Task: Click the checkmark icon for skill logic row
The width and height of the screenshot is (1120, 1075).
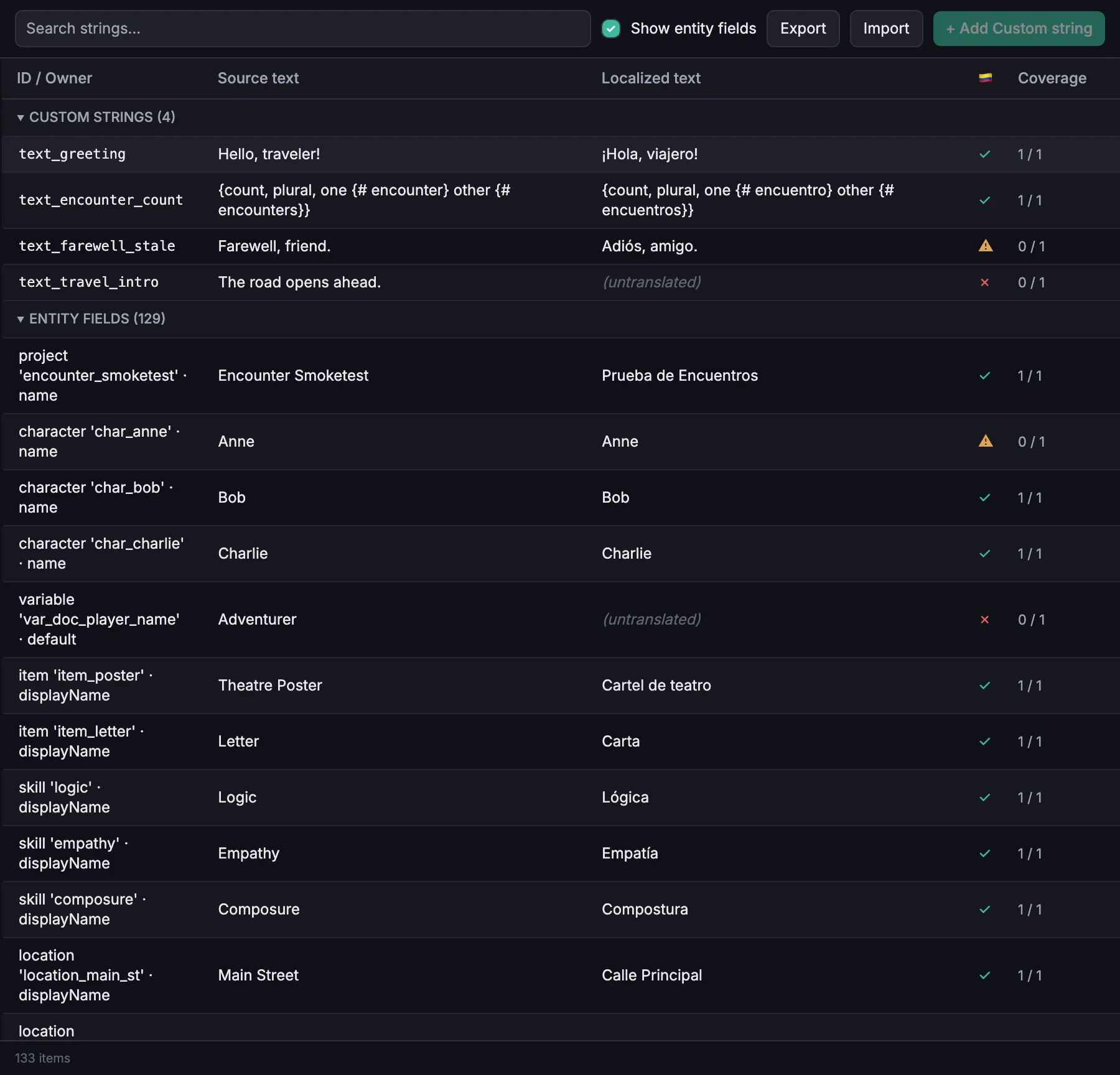Action: (x=985, y=798)
